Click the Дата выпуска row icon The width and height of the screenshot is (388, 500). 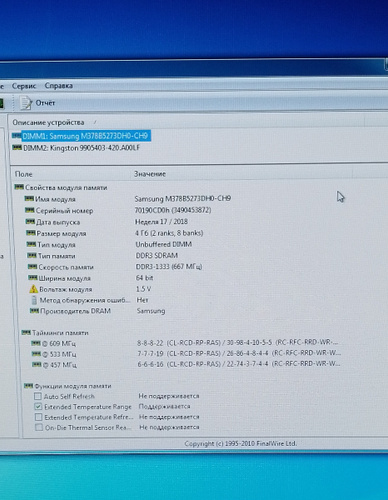30,221
